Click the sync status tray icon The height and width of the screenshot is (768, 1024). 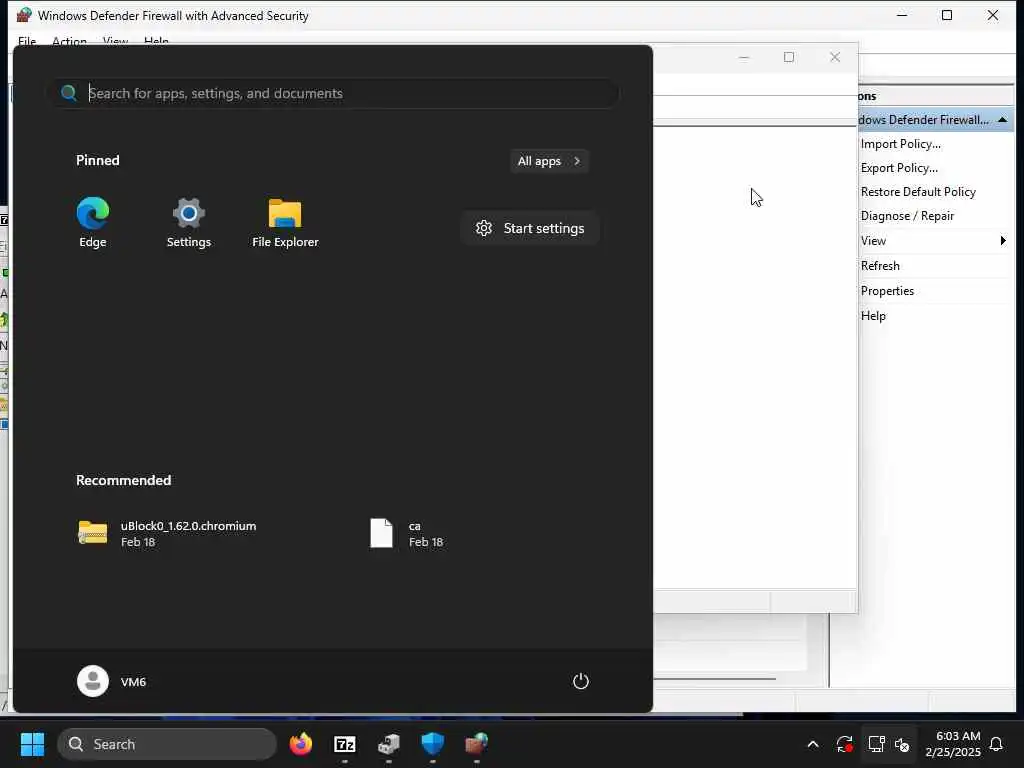tap(844, 744)
